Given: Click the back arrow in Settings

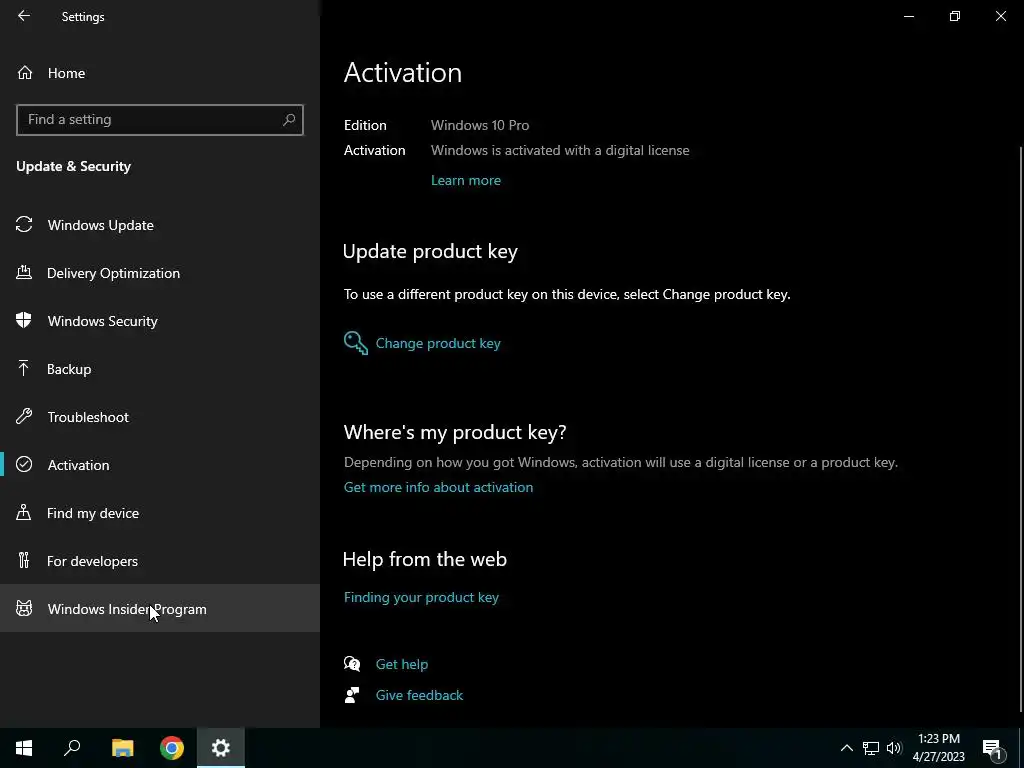Looking at the screenshot, I should click(24, 16).
